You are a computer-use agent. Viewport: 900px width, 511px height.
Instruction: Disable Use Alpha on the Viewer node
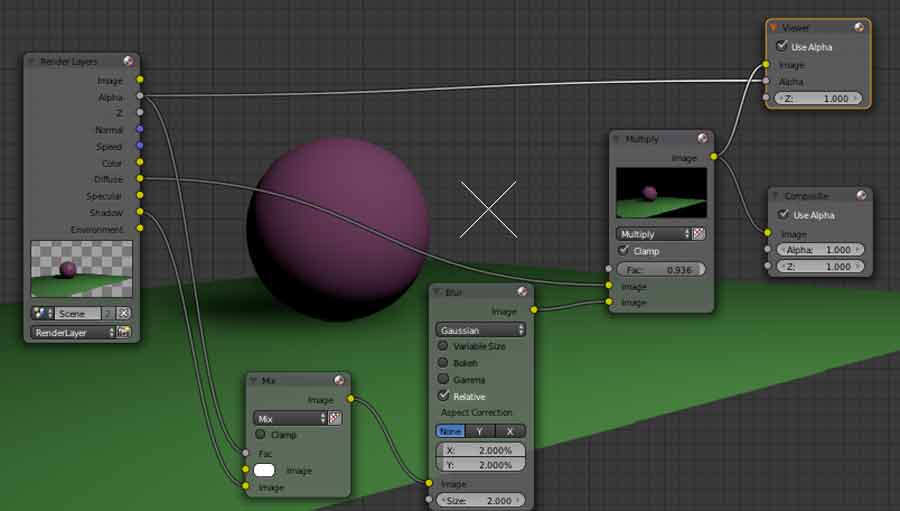782,47
